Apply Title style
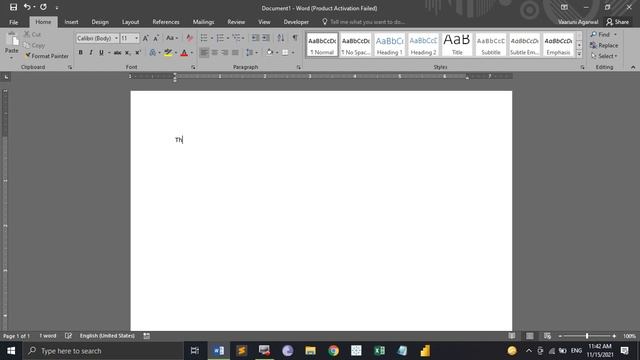This screenshot has height=360, width=640. point(457,44)
